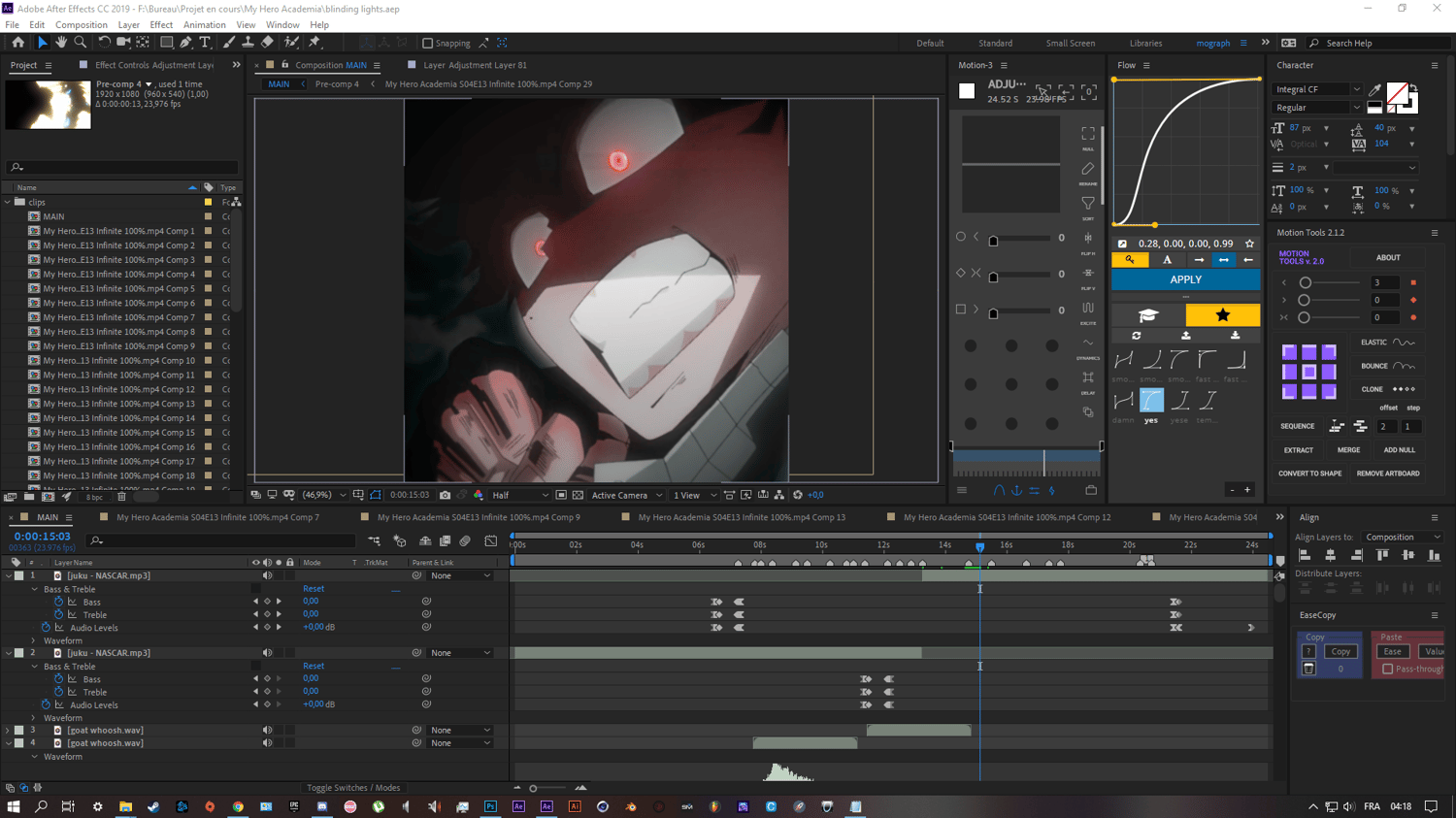This screenshot has height=818, width=1456.
Task: Select the Type tool
Action: (205, 43)
